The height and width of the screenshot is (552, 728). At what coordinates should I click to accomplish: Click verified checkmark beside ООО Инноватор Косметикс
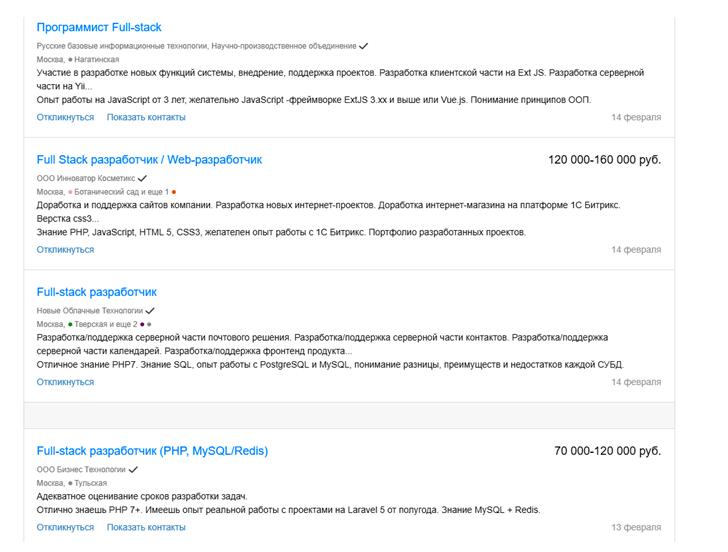coord(142,178)
